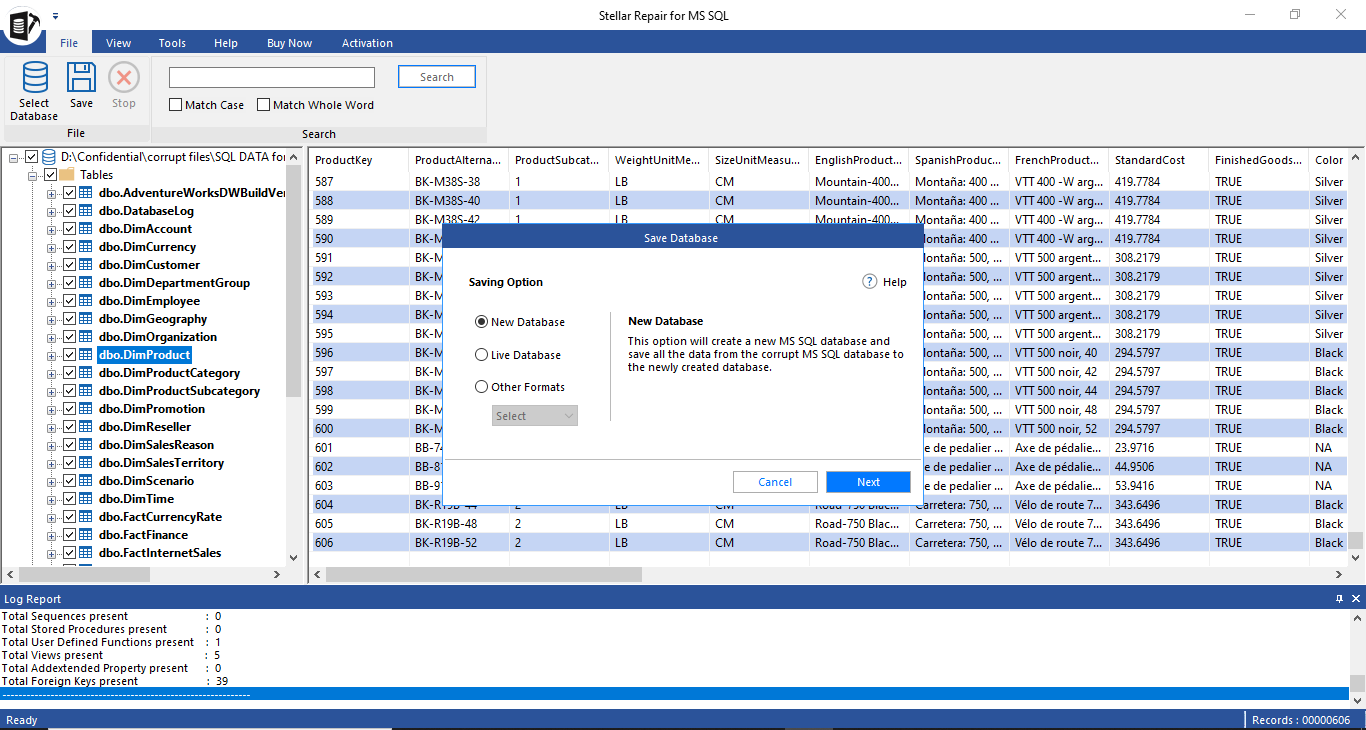Toggle Match Case checkbox

click(176, 105)
